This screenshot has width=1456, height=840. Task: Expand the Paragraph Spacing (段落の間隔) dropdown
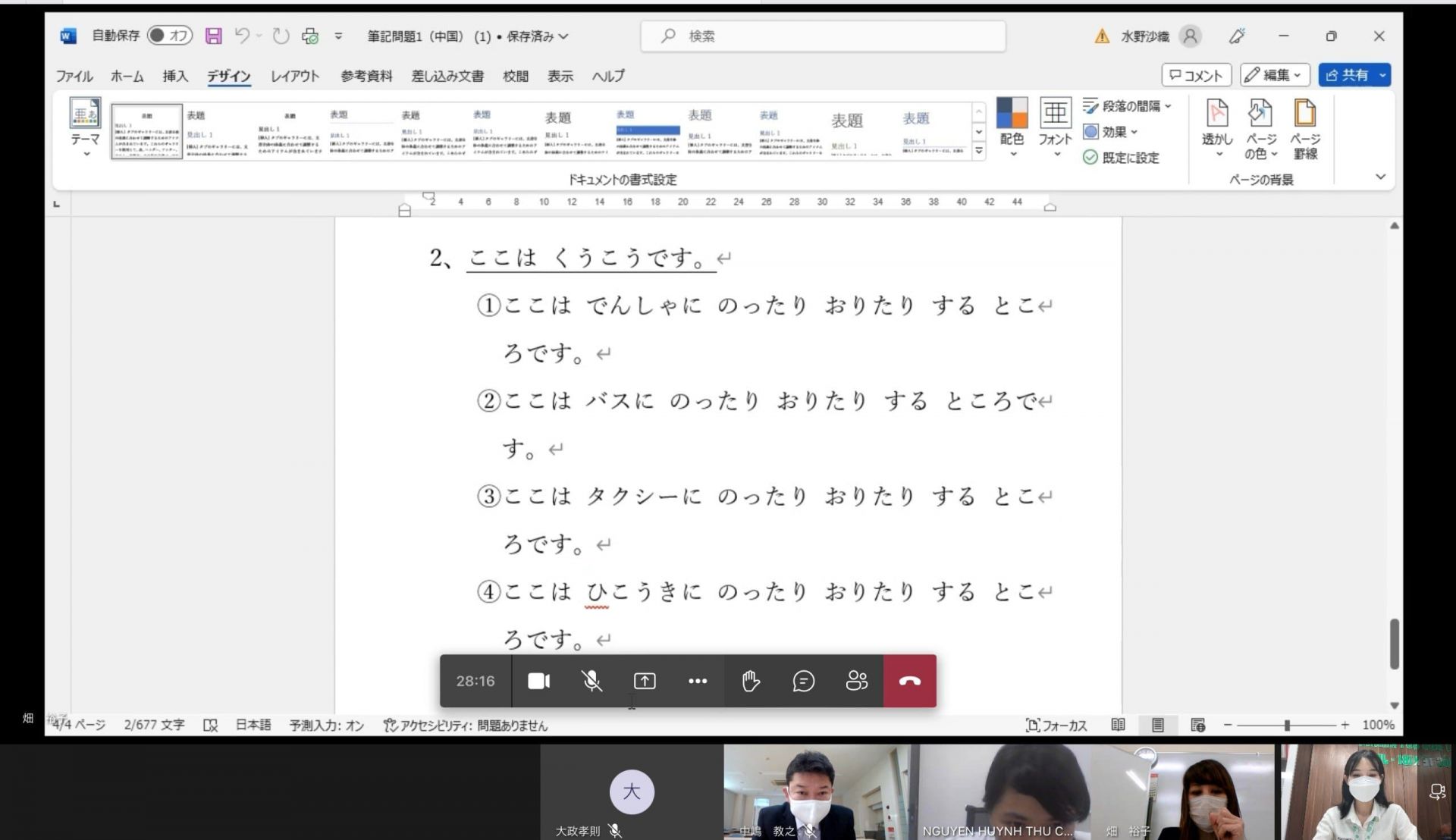click(x=1128, y=106)
